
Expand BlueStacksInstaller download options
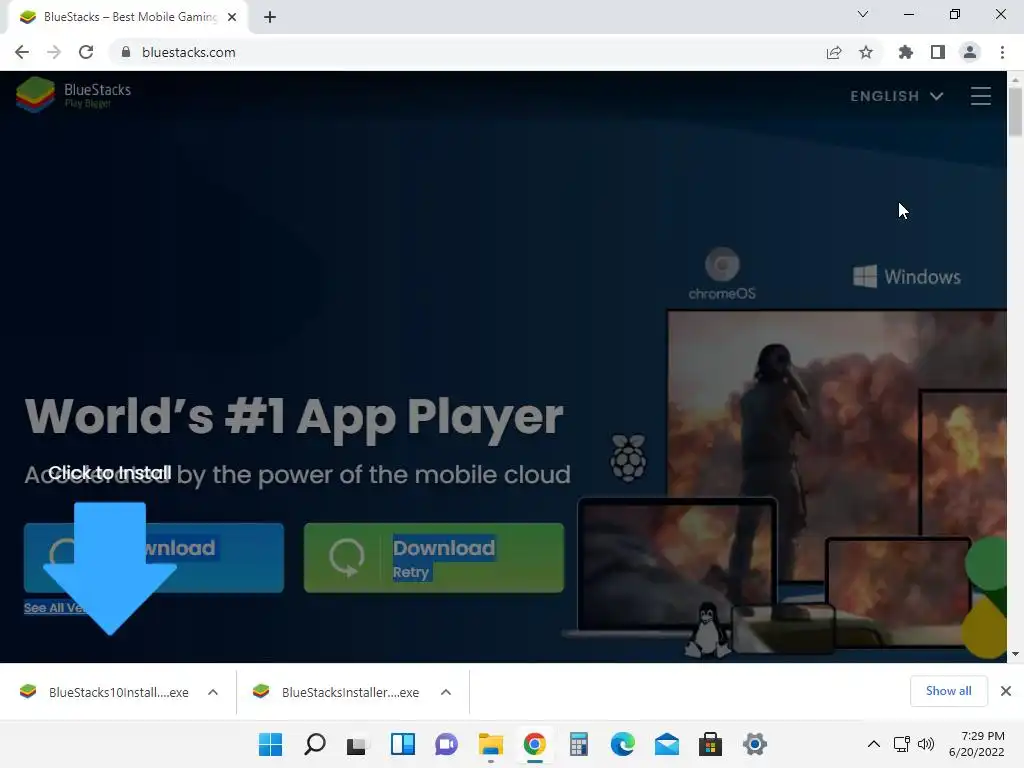coord(446,692)
